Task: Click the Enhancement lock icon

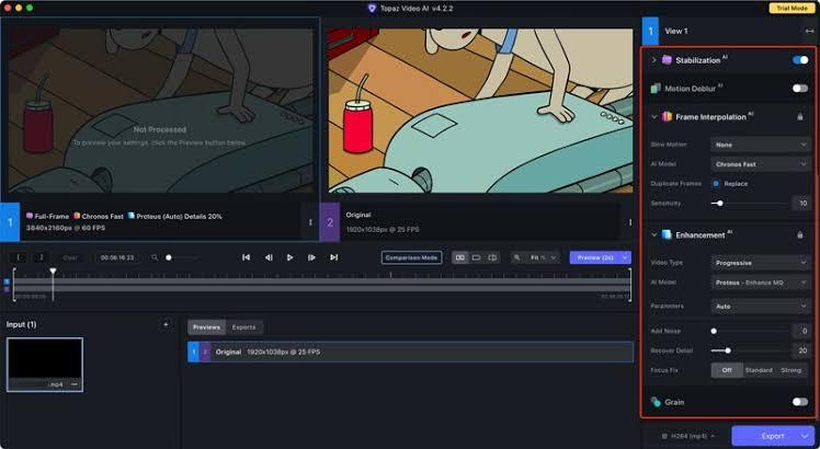Action: (800, 235)
